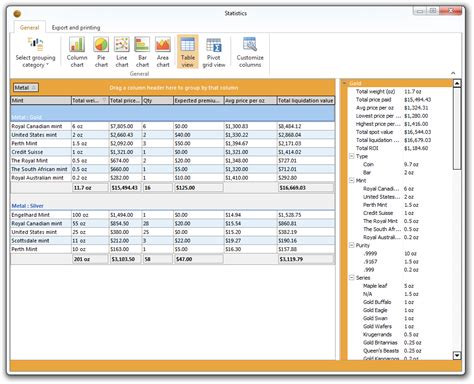Select the Credit Suisse row

tap(173, 152)
